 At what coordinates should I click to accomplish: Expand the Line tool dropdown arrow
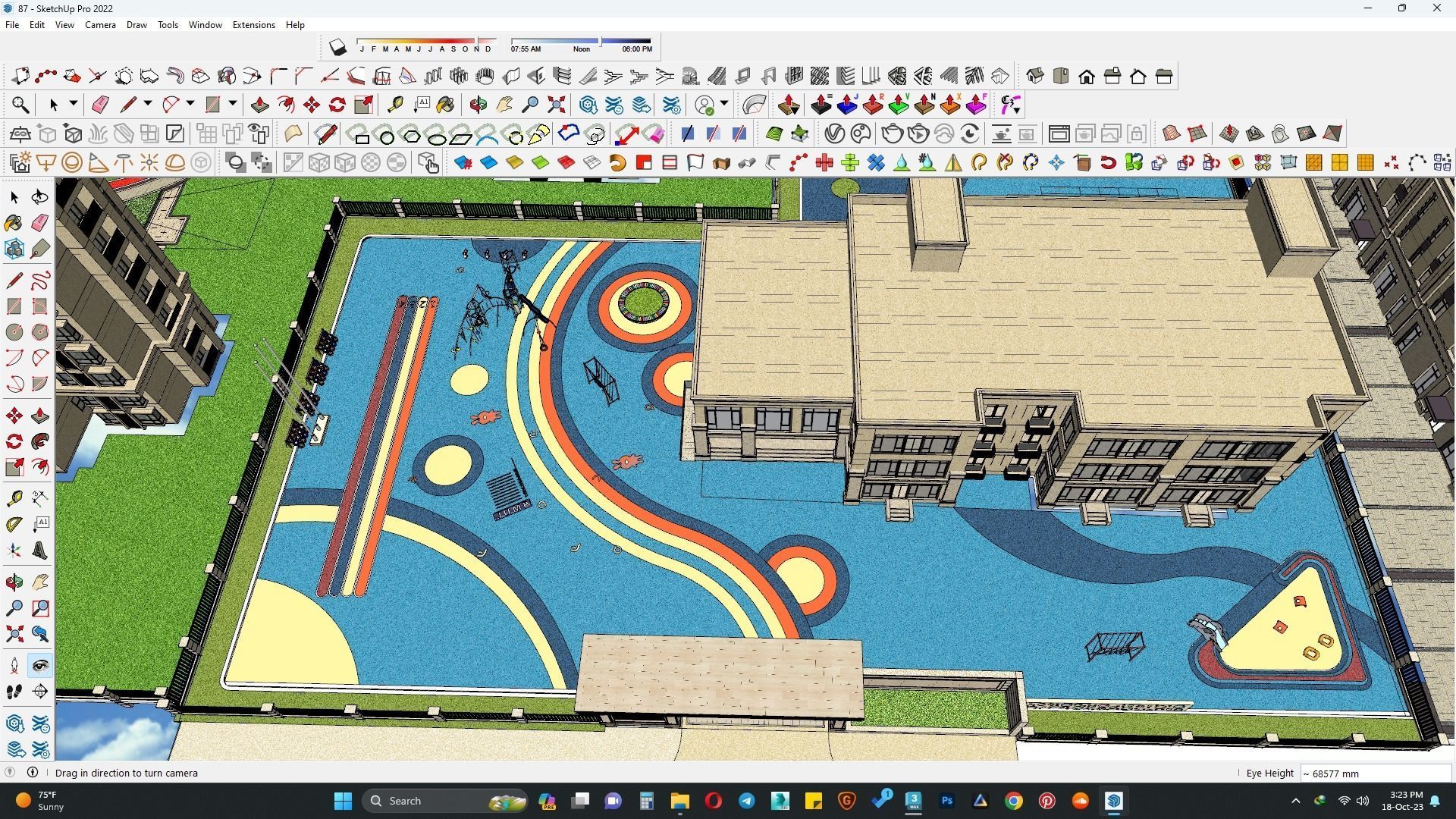point(148,104)
